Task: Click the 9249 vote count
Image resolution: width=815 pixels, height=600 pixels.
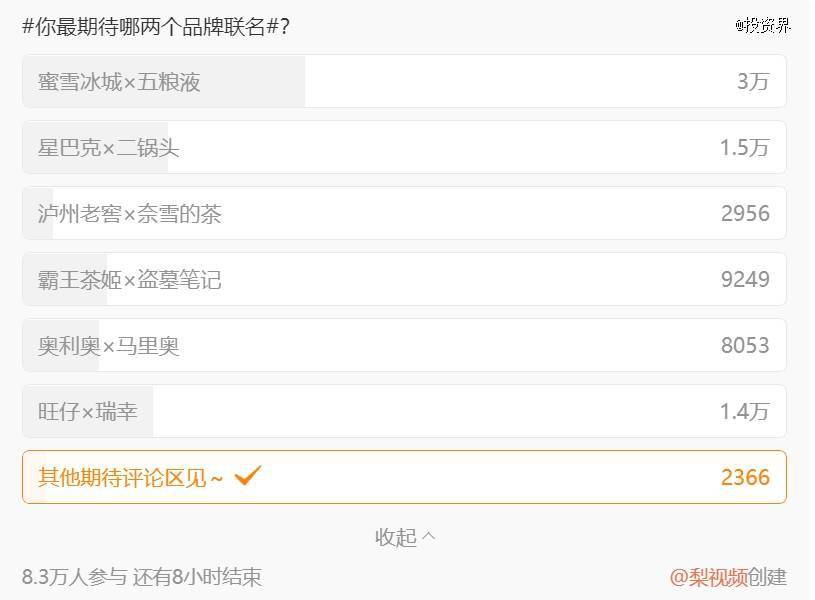Action: click(x=745, y=280)
